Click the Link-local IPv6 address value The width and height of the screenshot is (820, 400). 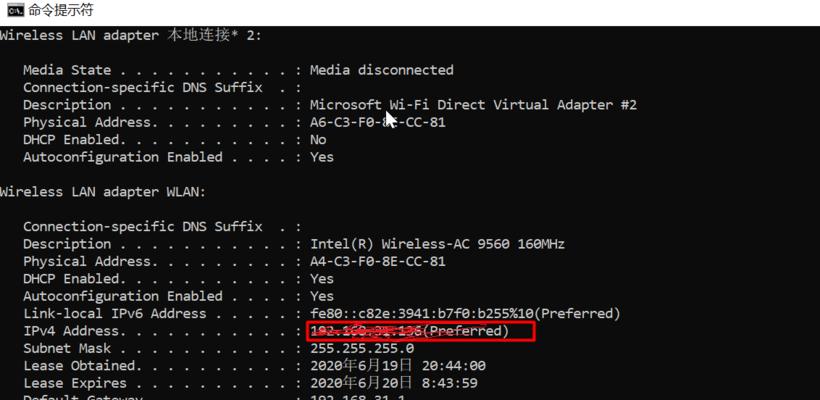click(465, 314)
